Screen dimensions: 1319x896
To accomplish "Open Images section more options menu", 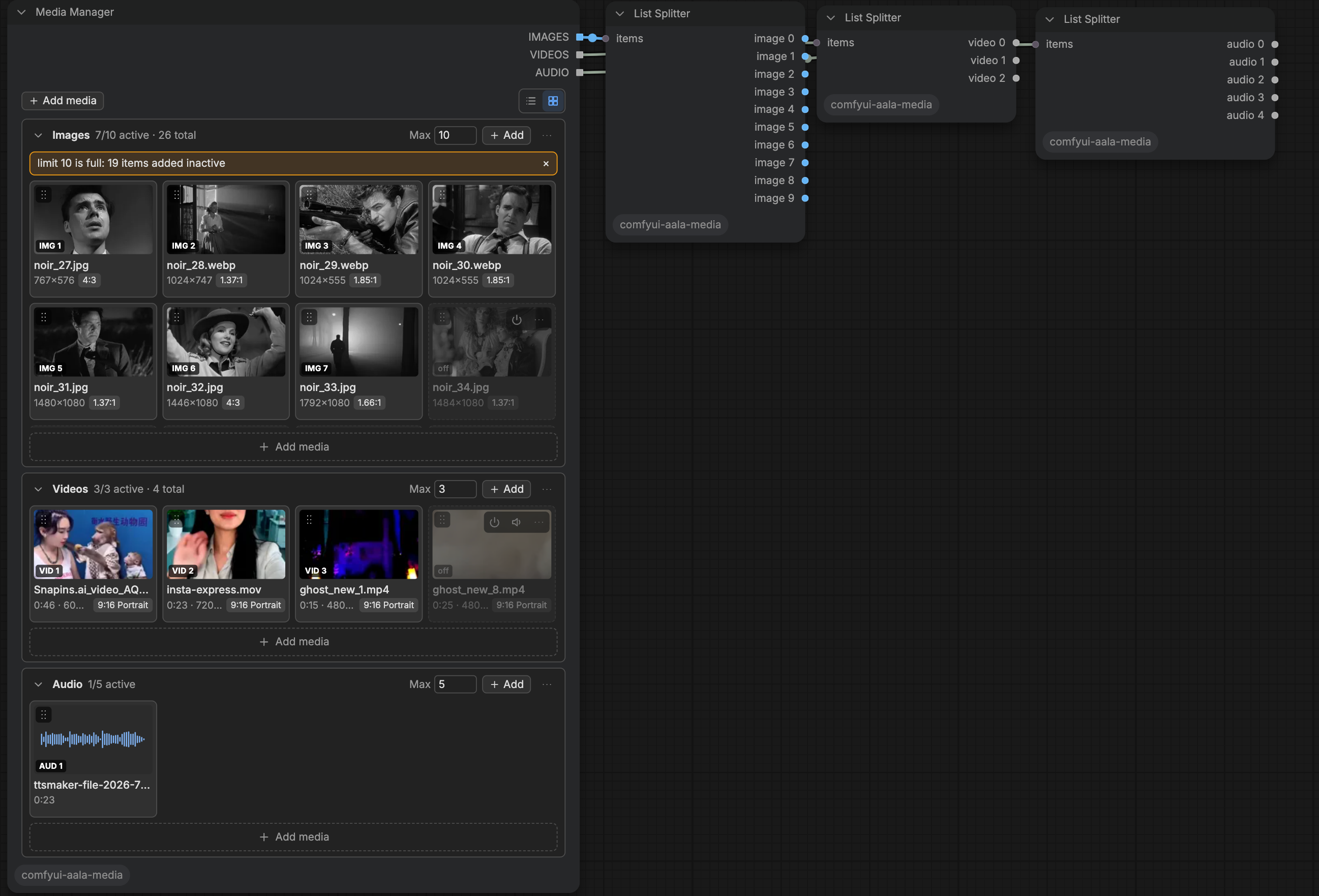I will pos(547,135).
